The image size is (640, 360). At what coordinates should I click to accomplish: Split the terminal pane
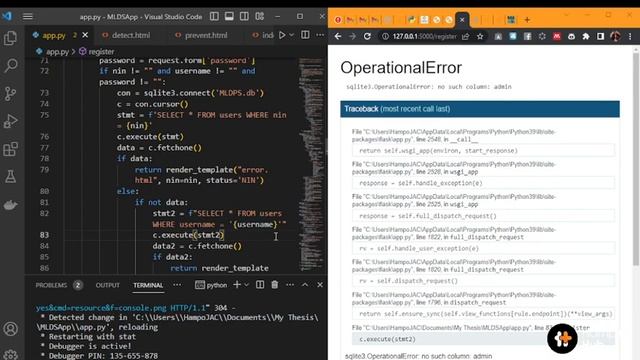point(260,285)
